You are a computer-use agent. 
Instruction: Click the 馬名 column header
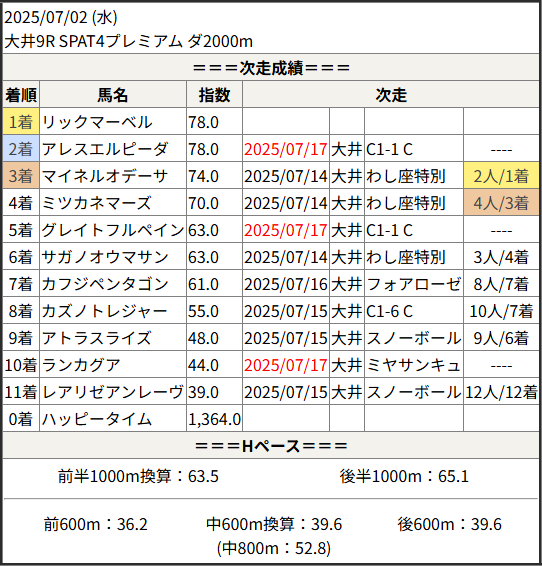113,95
